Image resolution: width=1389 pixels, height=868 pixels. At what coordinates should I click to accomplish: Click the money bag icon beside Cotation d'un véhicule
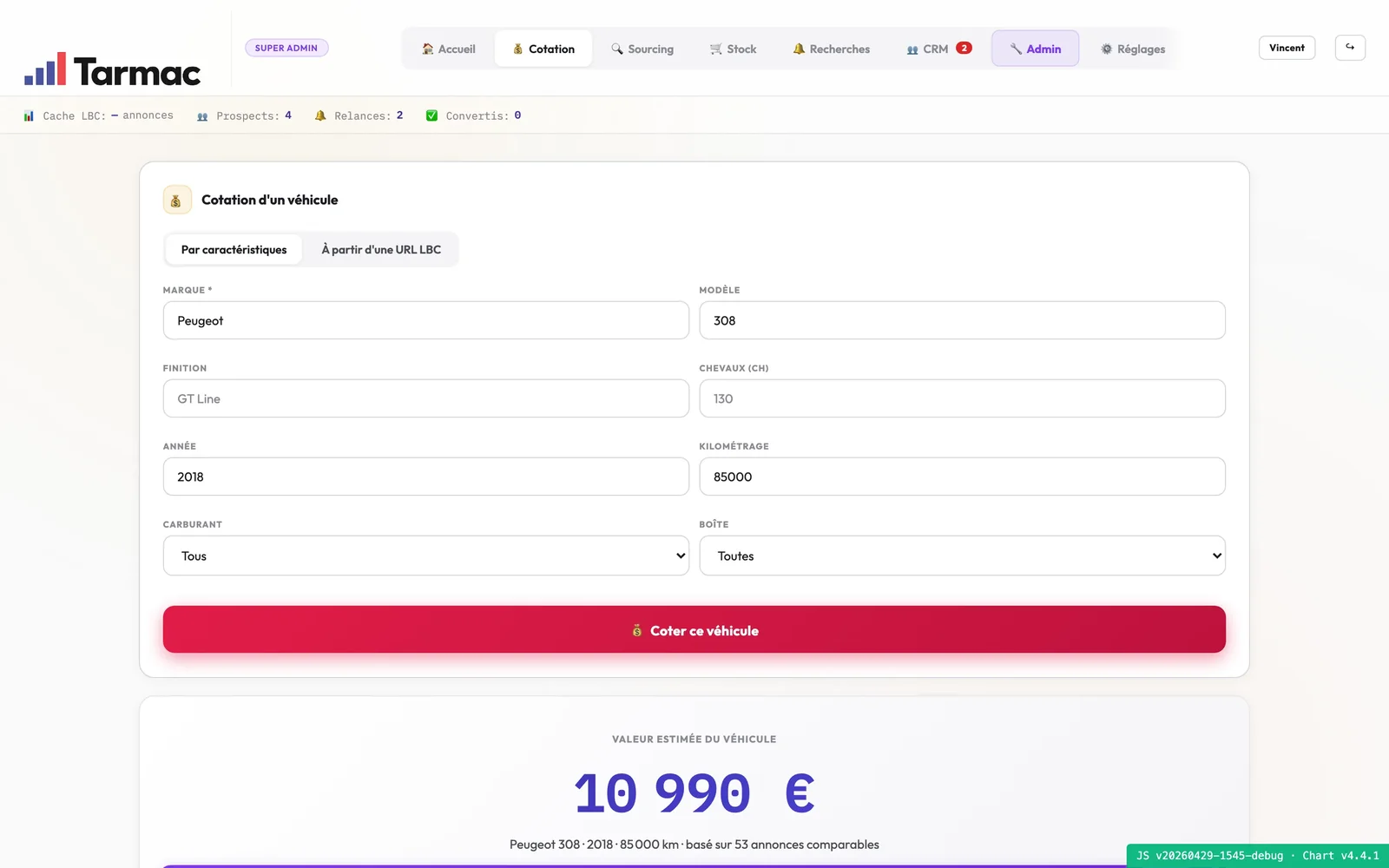177,200
